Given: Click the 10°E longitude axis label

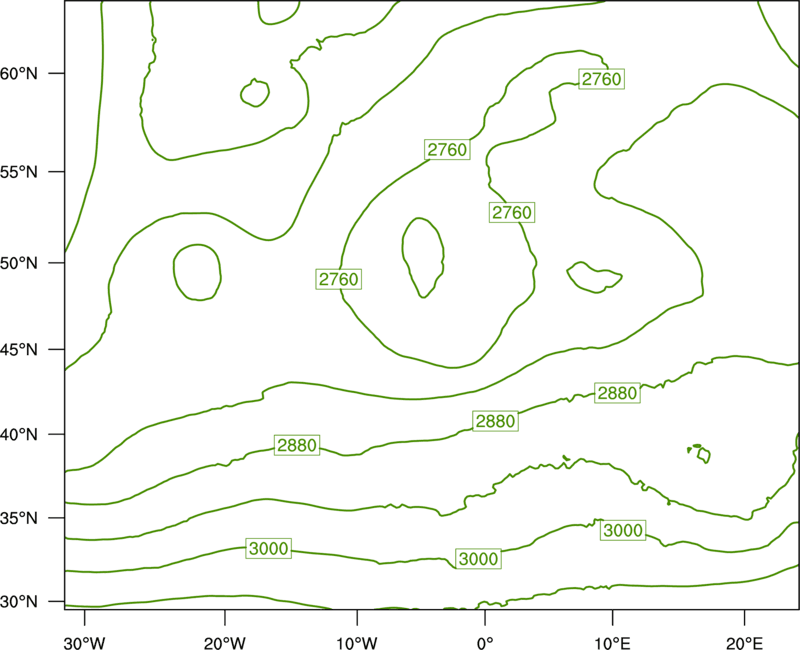Looking at the screenshot, I should coord(612,643).
